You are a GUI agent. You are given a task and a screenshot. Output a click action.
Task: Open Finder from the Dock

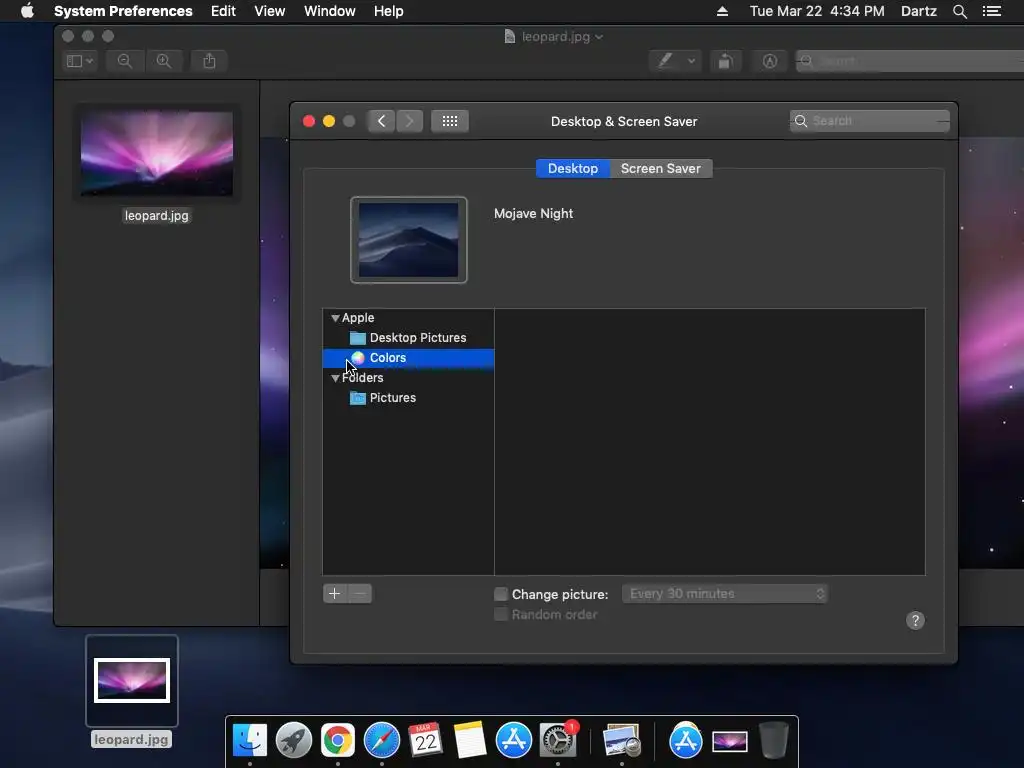coord(249,741)
